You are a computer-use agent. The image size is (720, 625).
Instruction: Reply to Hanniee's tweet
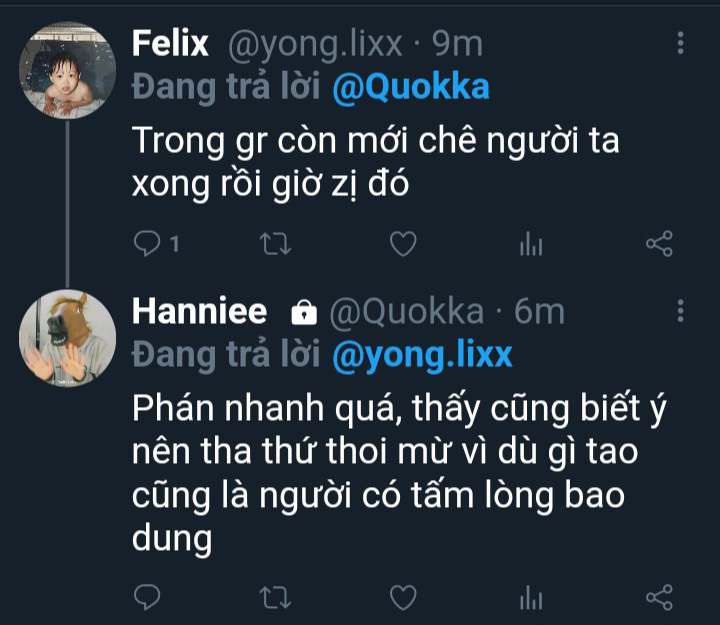point(148,598)
